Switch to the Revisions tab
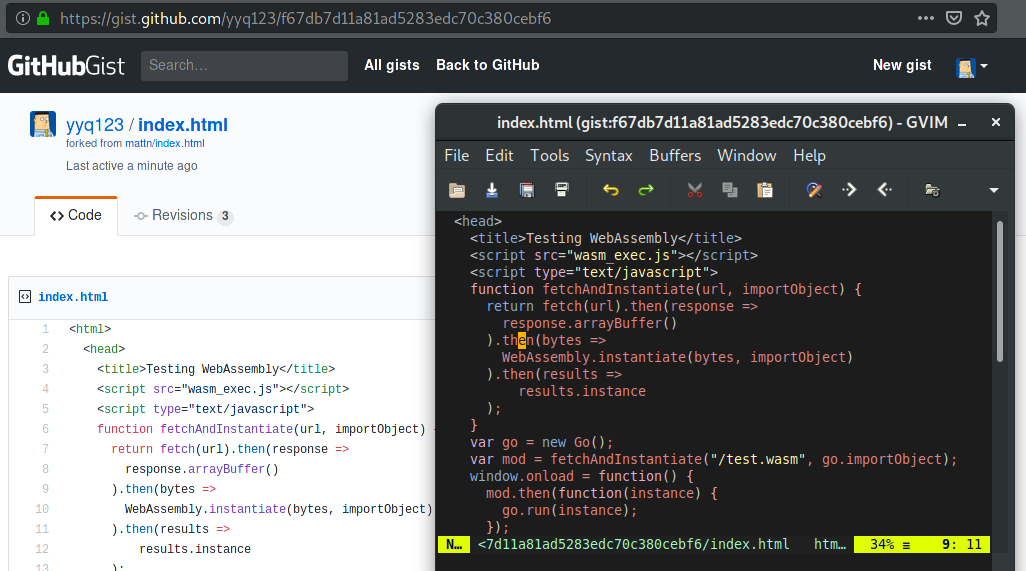This screenshot has width=1026, height=571. coord(183,215)
